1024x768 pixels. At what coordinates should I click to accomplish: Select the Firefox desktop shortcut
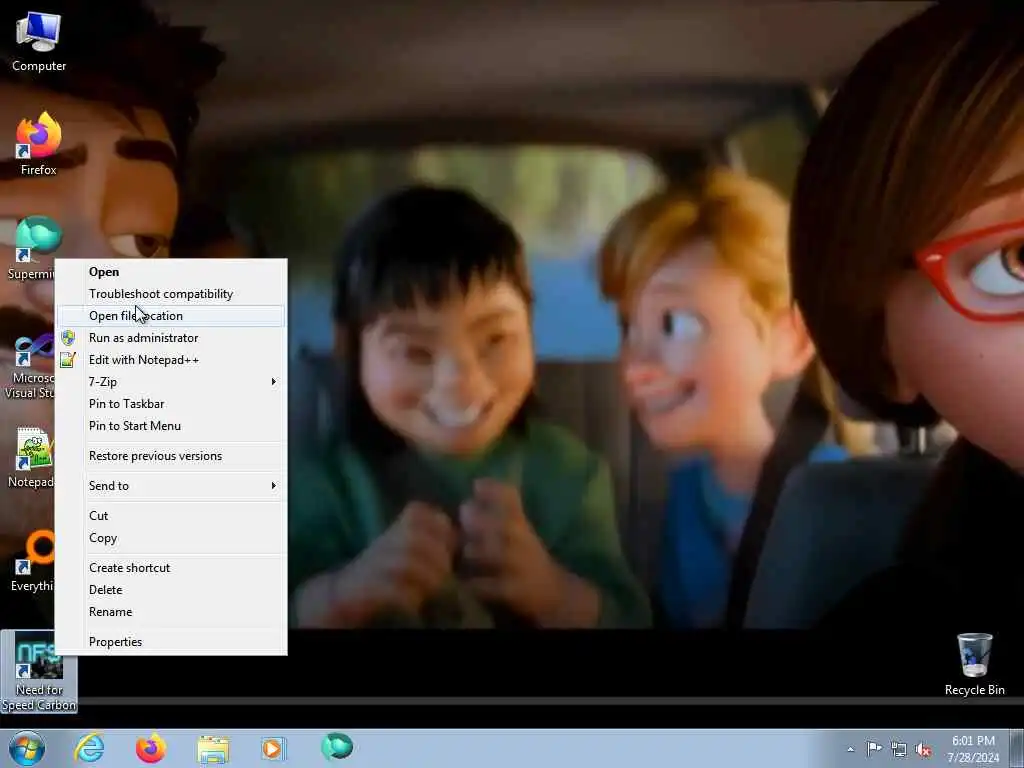tap(39, 144)
